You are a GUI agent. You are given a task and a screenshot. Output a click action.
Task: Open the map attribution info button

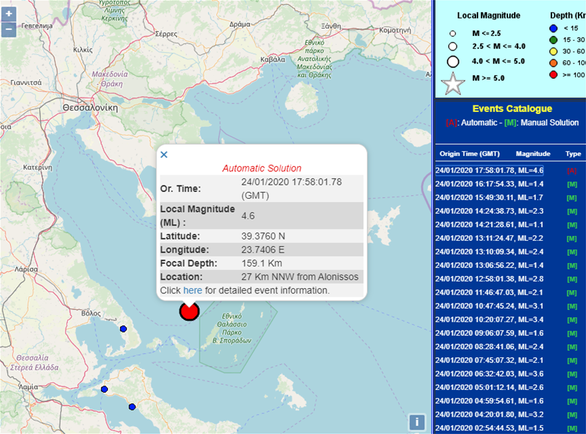coord(417,422)
